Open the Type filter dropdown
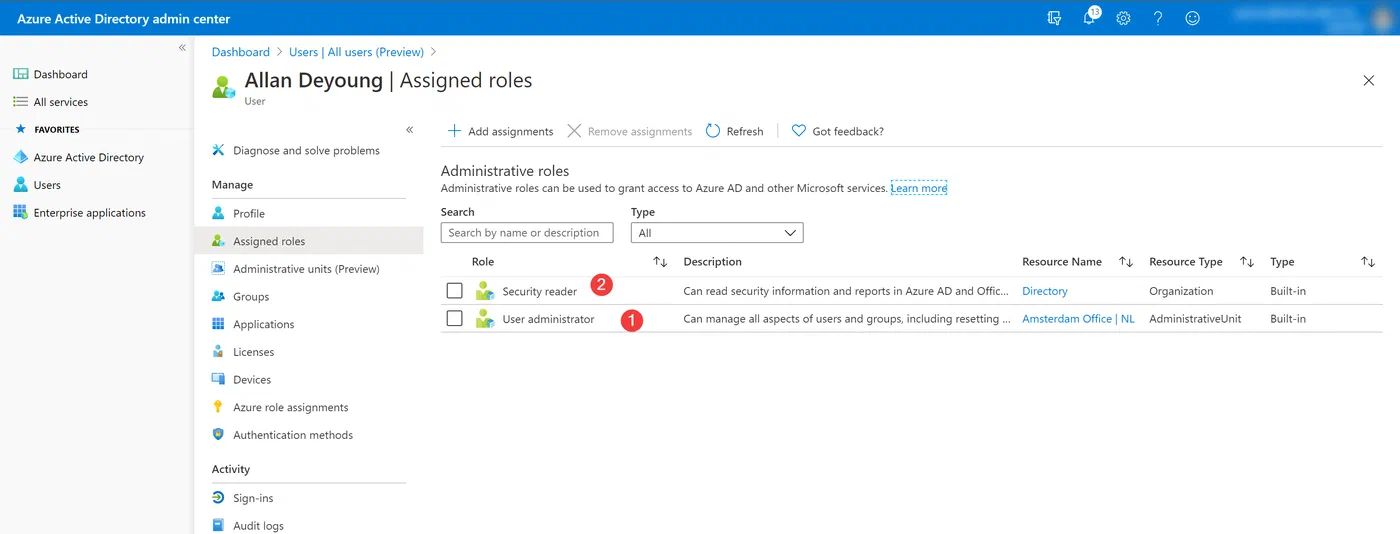Viewport: 1400px width, 534px height. pos(717,233)
